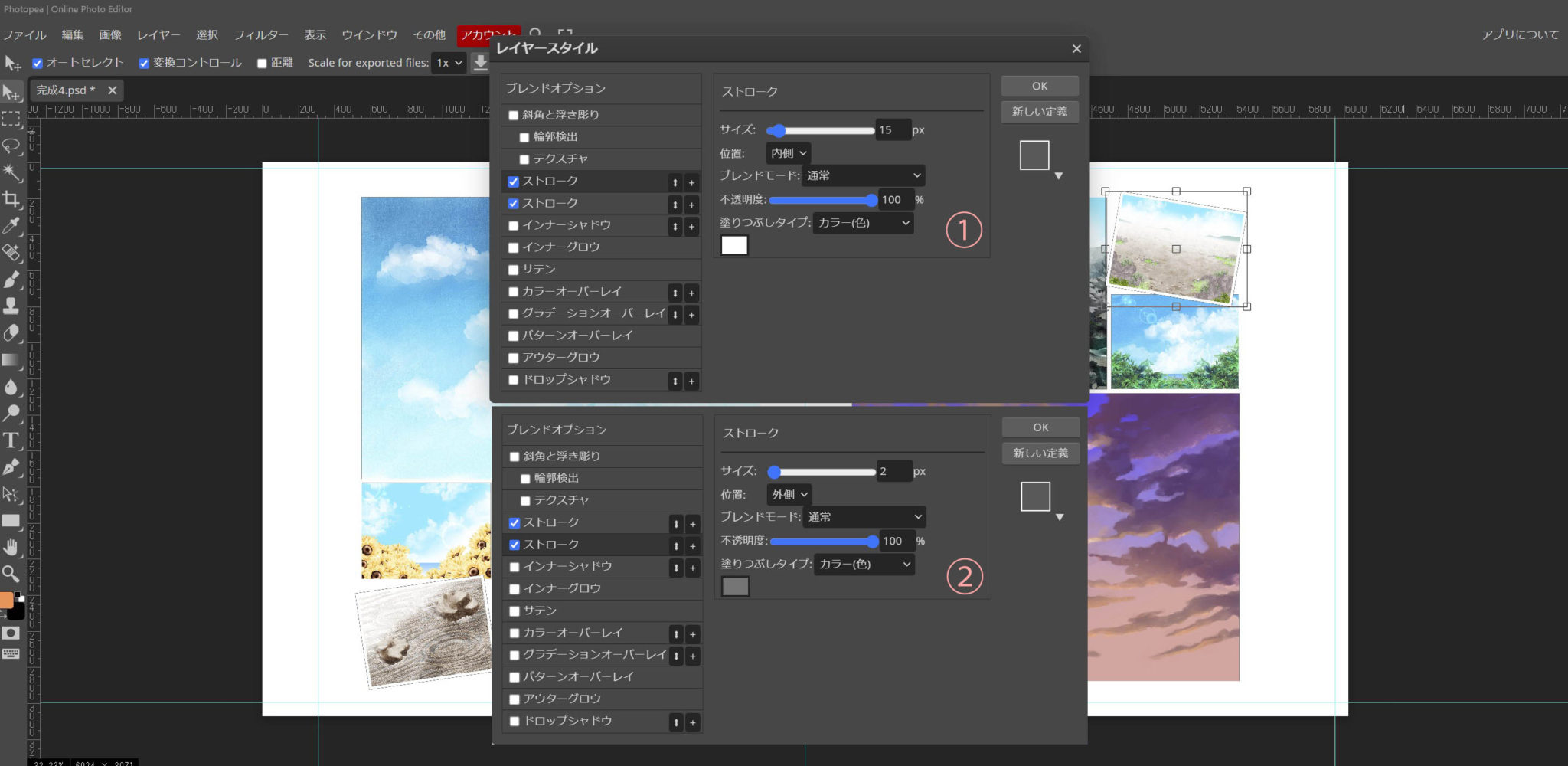
Task: Select the Magic Wand tool
Action: coord(11,172)
